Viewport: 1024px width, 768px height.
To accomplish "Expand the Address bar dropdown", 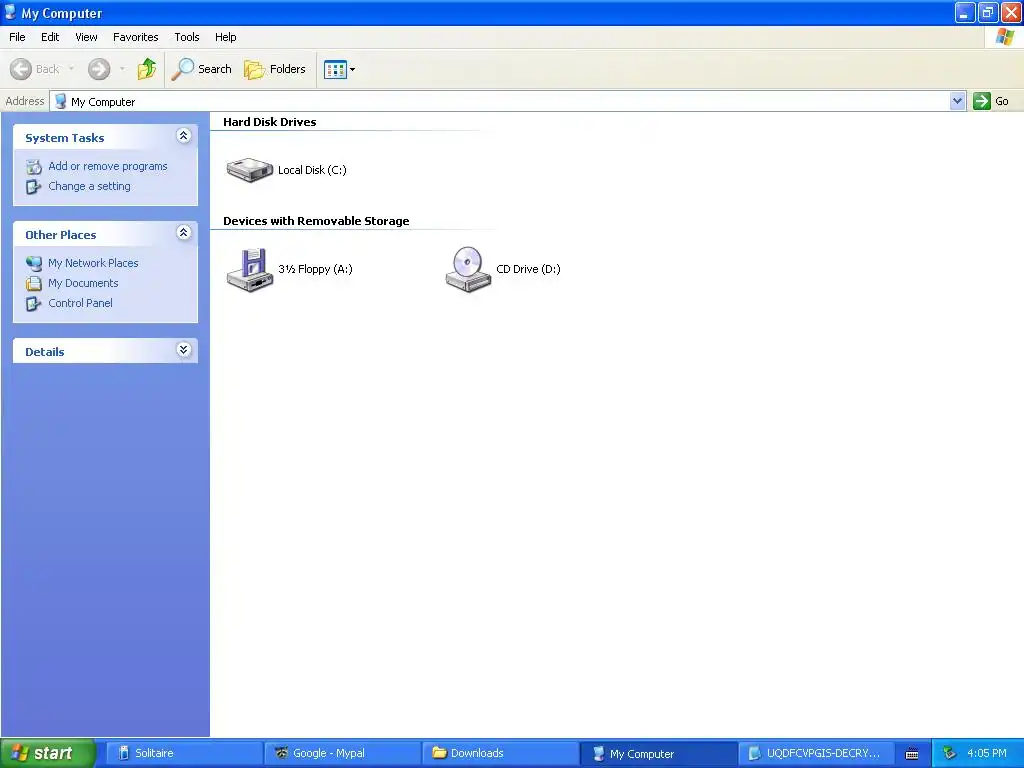I will pyautogui.click(x=957, y=101).
